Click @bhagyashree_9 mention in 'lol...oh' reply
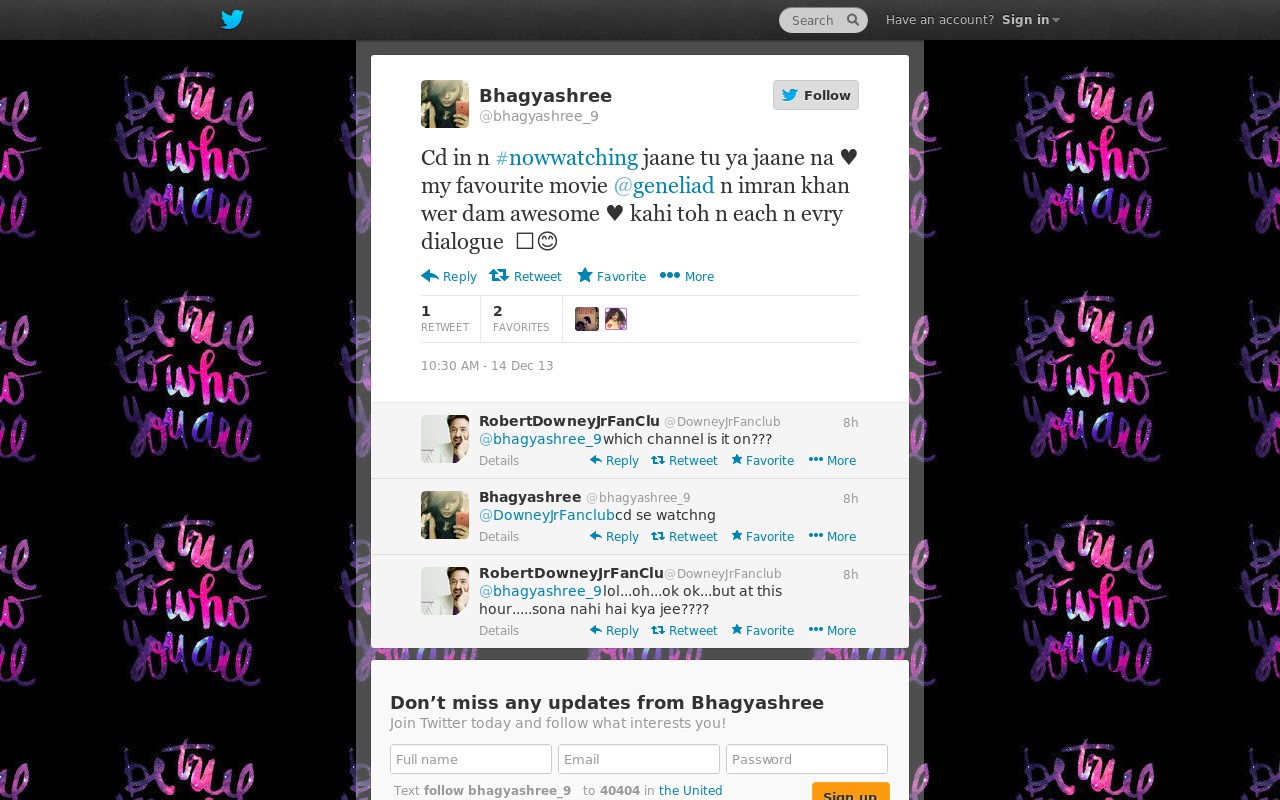 pos(540,591)
